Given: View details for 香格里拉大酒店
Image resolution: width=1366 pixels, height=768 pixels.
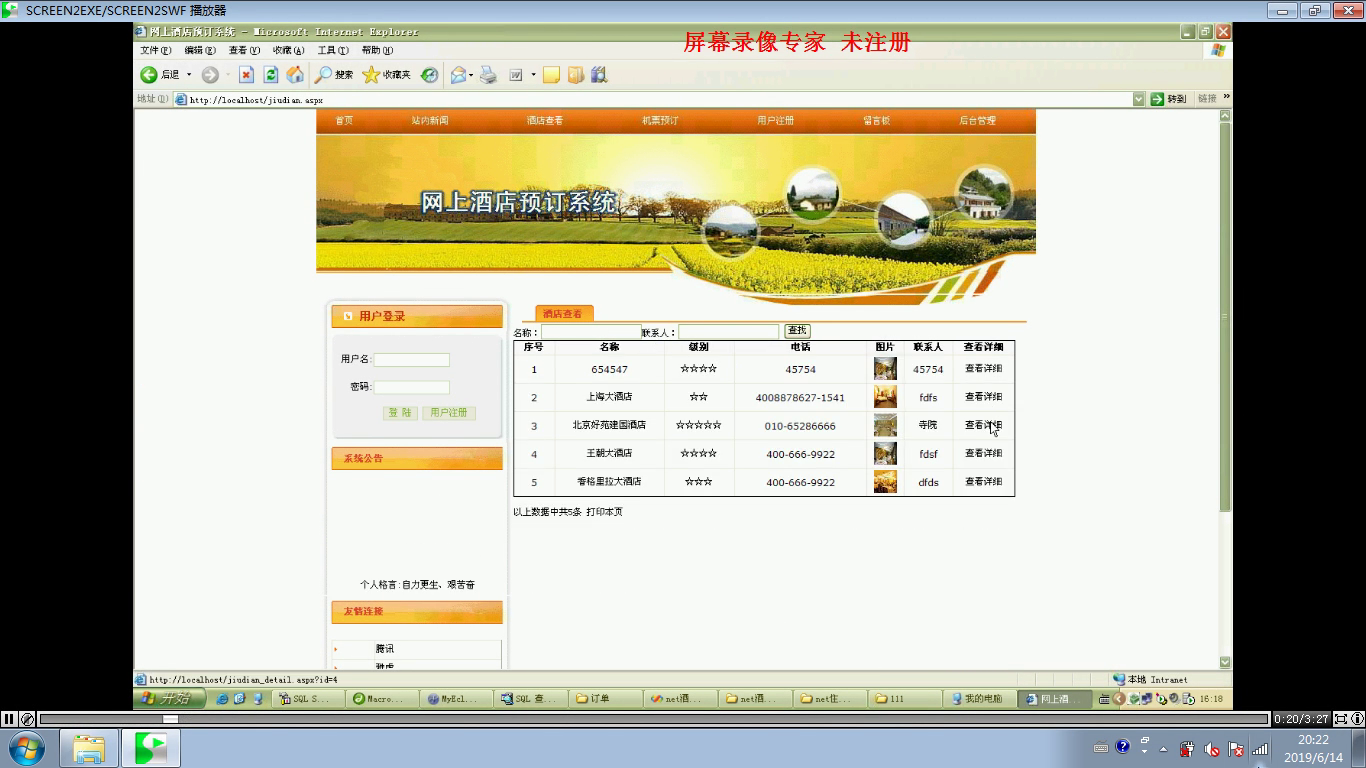Looking at the screenshot, I should [983, 481].
